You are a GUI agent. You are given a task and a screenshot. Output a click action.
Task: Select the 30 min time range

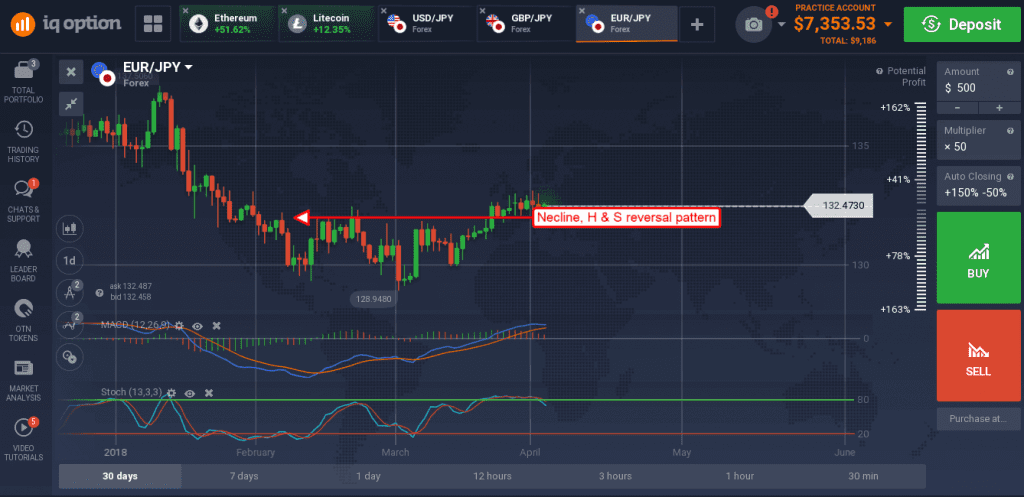coord(862,476)
